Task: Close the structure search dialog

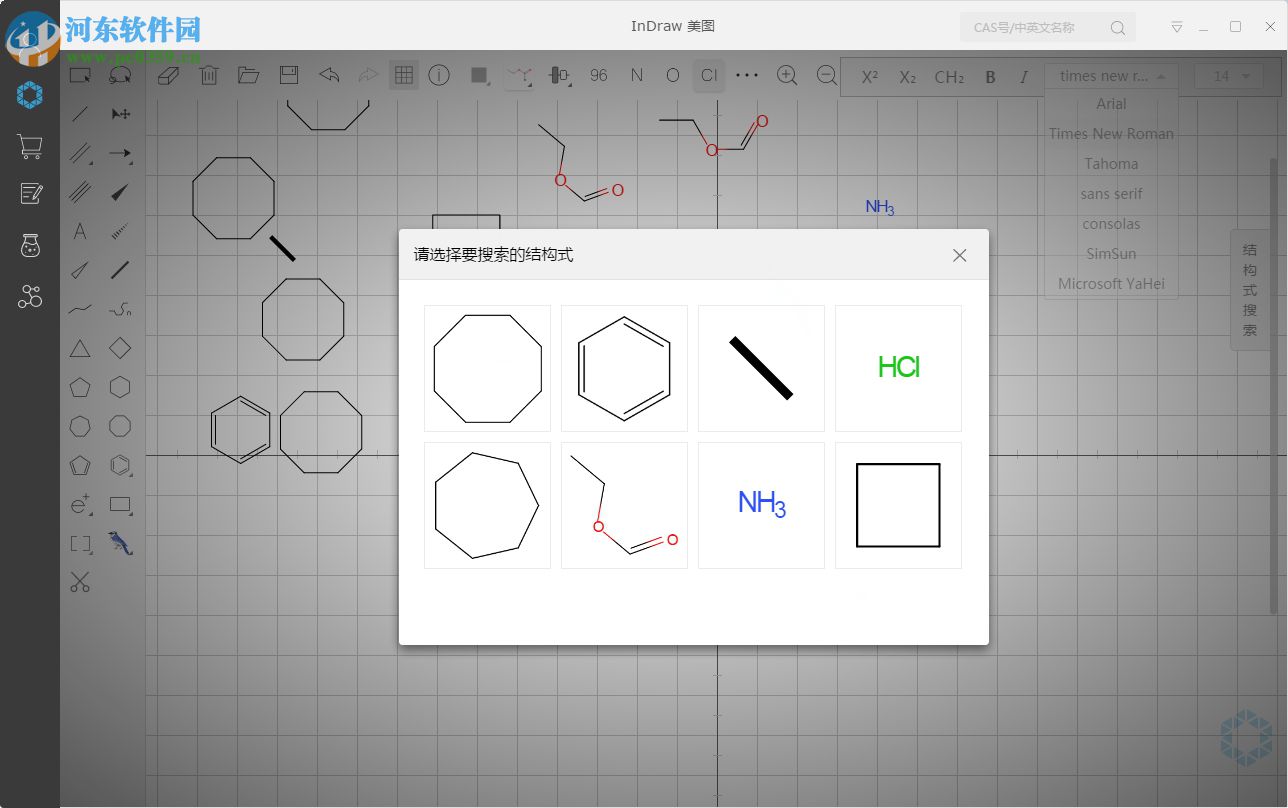Action: point(959,255)
